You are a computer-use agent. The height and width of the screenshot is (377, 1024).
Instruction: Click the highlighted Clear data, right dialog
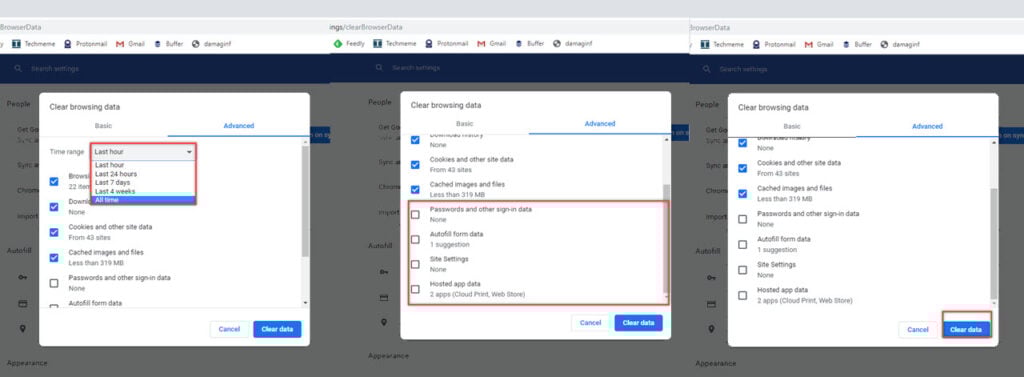(966, 329)
